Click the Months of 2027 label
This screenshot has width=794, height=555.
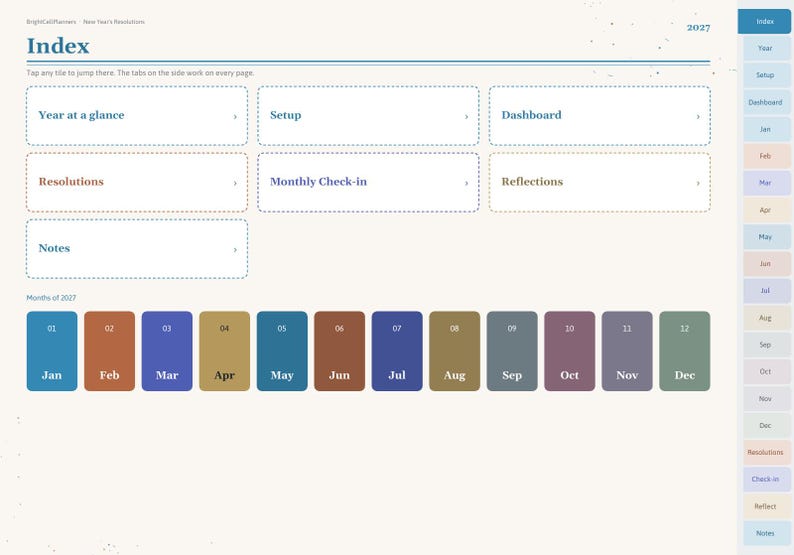[x=51, y=298]
